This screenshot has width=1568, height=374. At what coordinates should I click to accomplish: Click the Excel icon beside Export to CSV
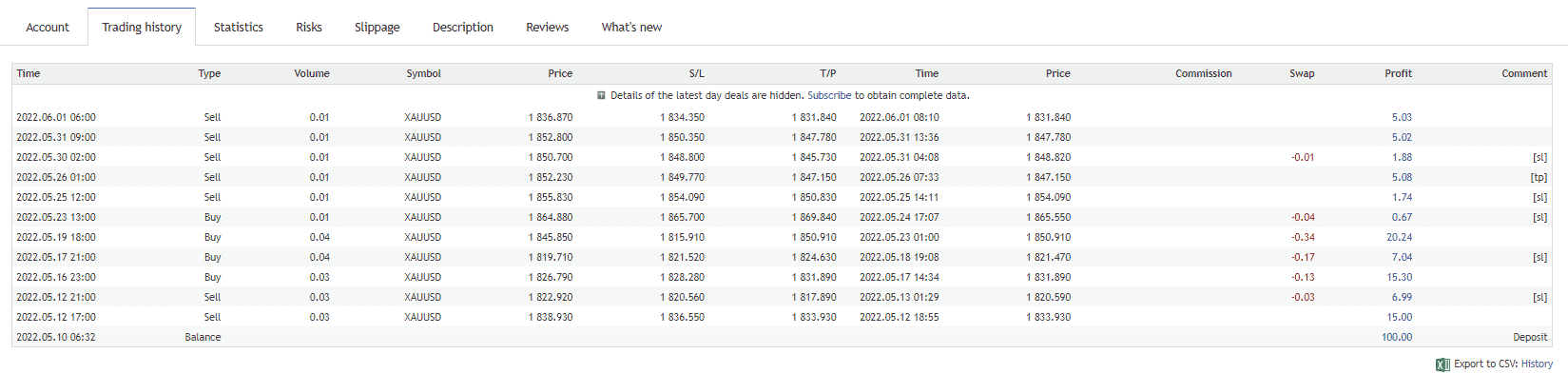[1442, 364]
